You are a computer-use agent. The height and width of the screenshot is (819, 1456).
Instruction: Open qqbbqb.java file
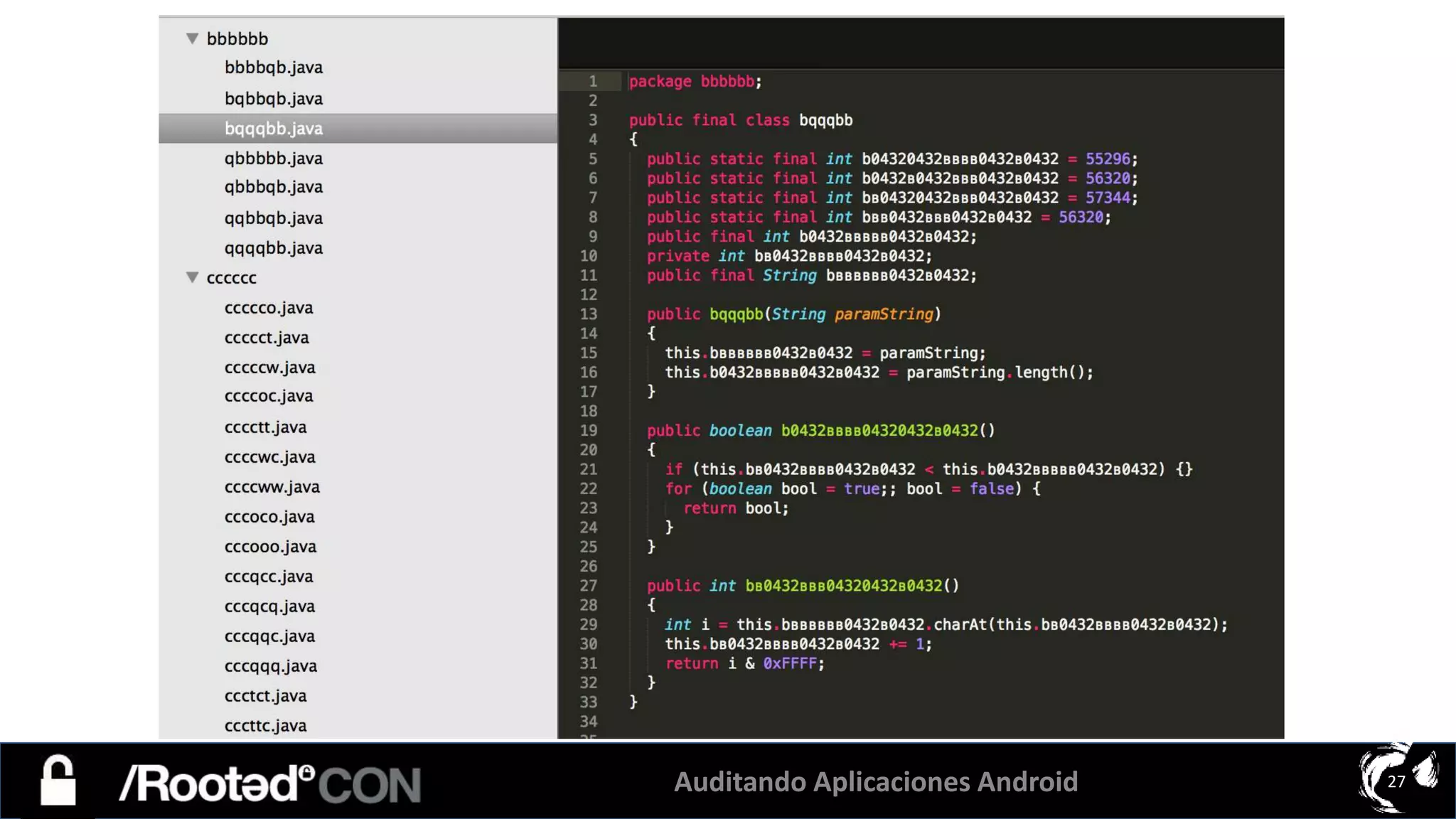pyautogui.click(x=274, y=218)
